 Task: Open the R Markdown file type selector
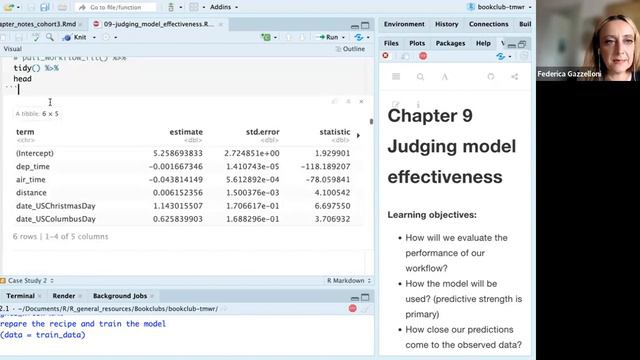[x=349, y=281]
